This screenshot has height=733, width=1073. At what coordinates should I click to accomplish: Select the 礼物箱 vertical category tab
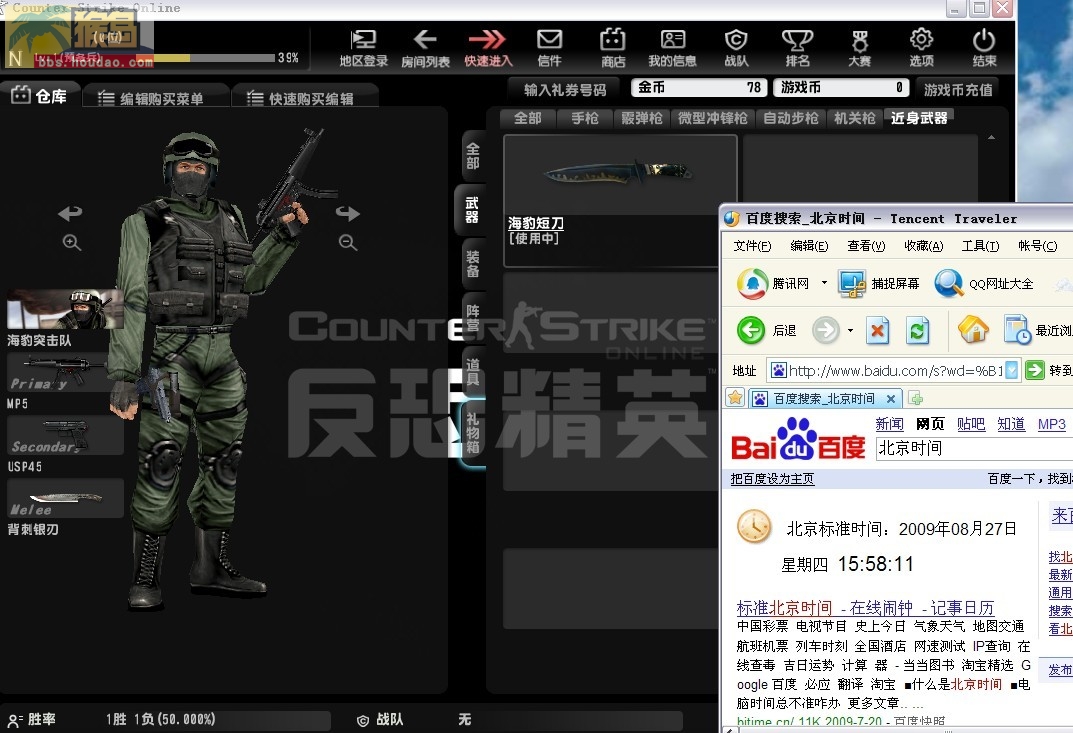click(472, 433)
